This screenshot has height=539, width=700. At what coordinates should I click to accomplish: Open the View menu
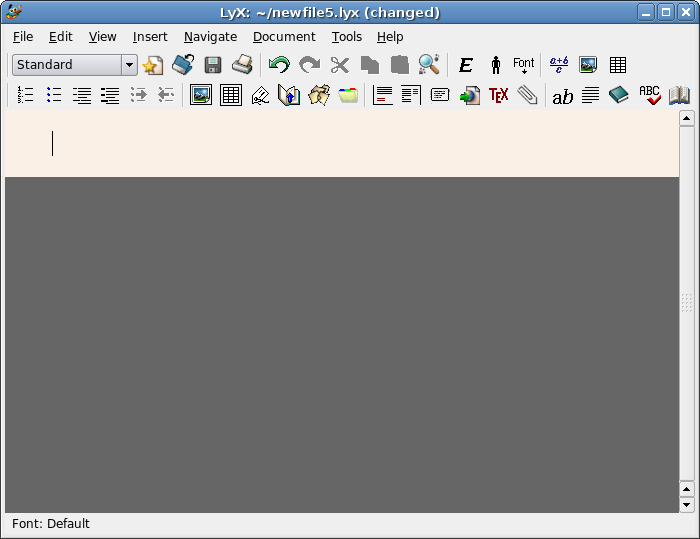click(102, 37)
